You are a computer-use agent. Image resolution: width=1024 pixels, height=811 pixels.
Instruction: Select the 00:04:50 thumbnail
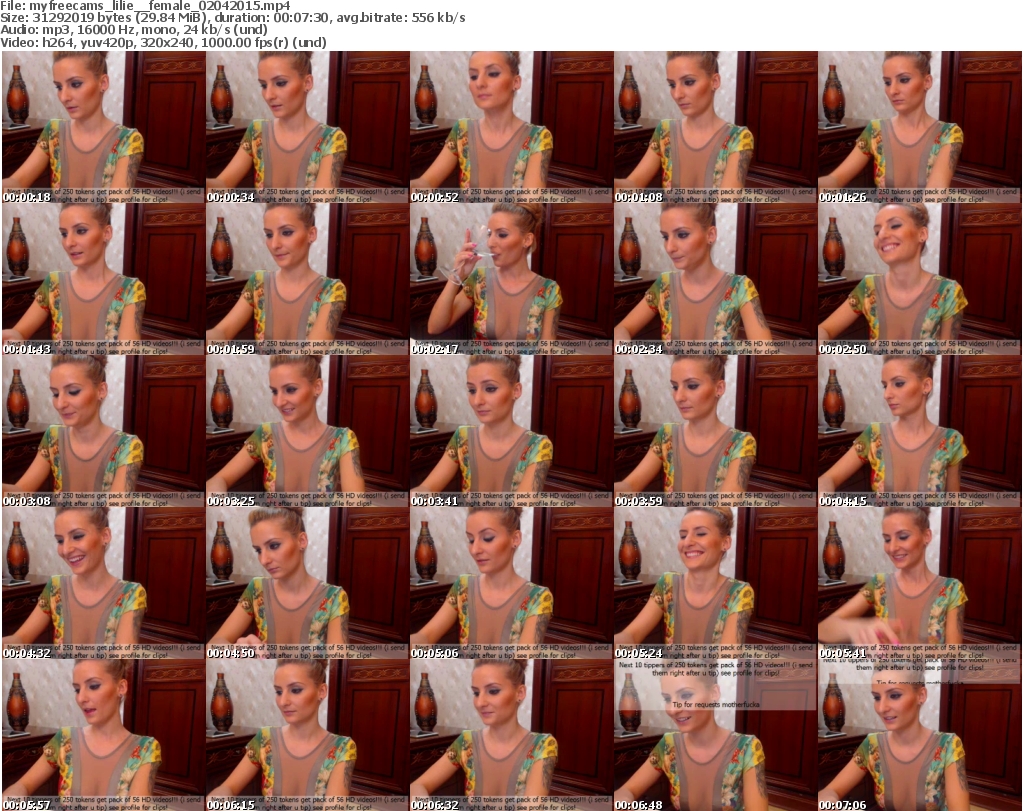point(307,583)
